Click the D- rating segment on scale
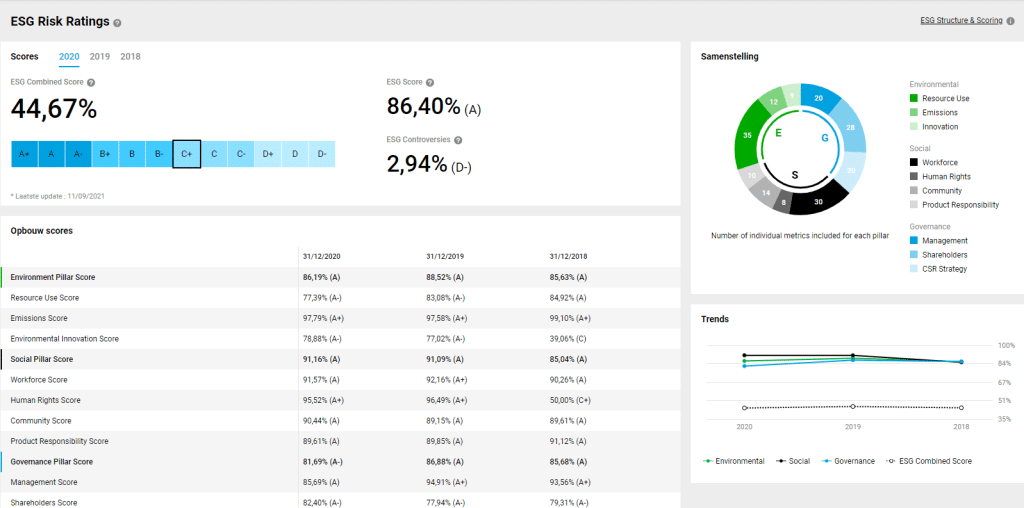 322,154
